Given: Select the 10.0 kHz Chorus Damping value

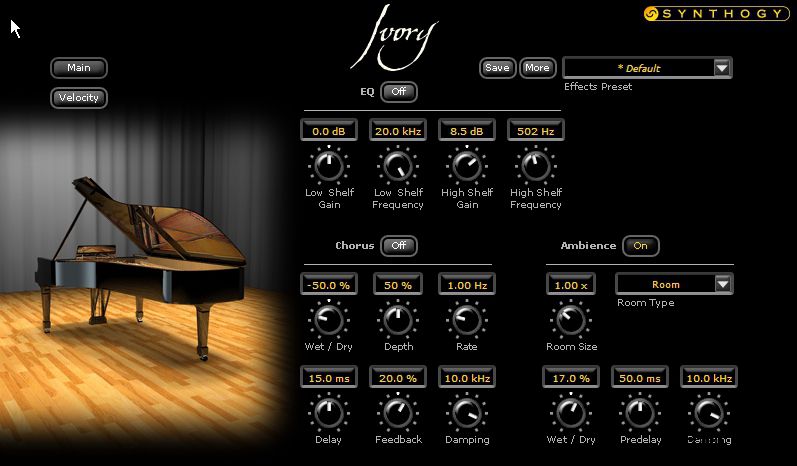Looking at the screenshot, I should tap(467, 378).
